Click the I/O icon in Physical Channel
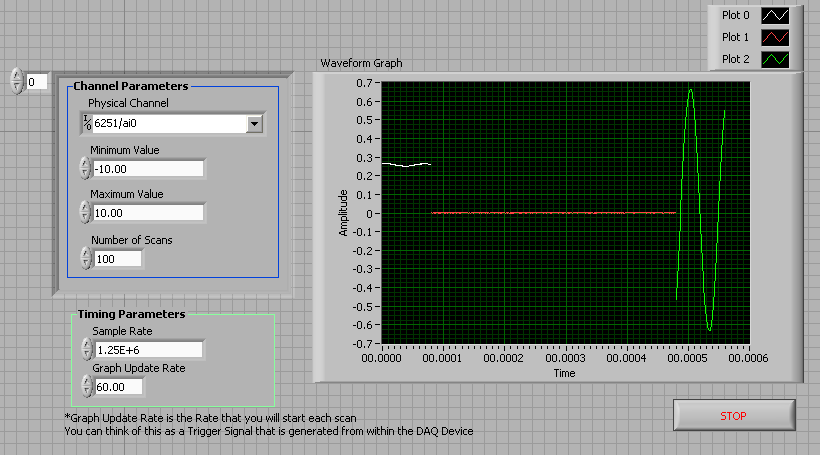The image size is (820, 455). pos(87,123)
